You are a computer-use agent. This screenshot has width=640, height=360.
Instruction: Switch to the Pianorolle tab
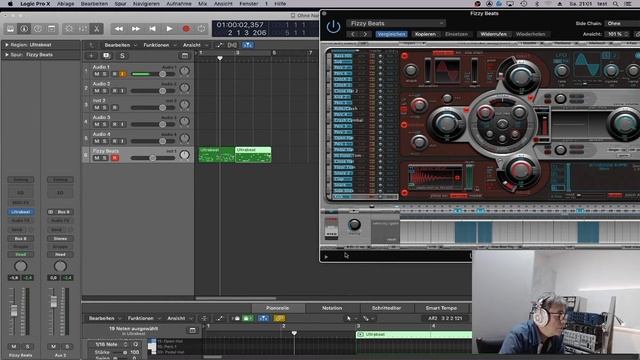(x=277, y=308)
